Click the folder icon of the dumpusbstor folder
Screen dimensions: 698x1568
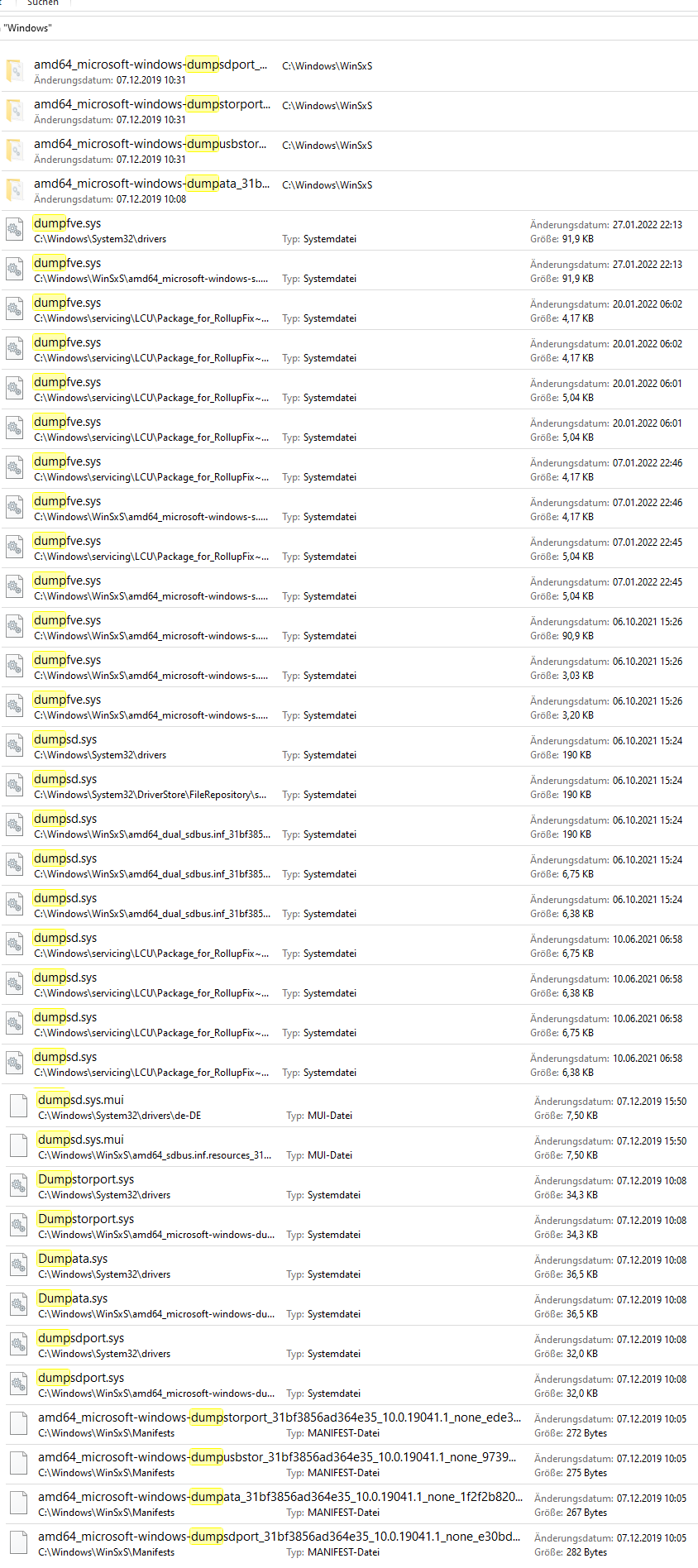(15, 151)
